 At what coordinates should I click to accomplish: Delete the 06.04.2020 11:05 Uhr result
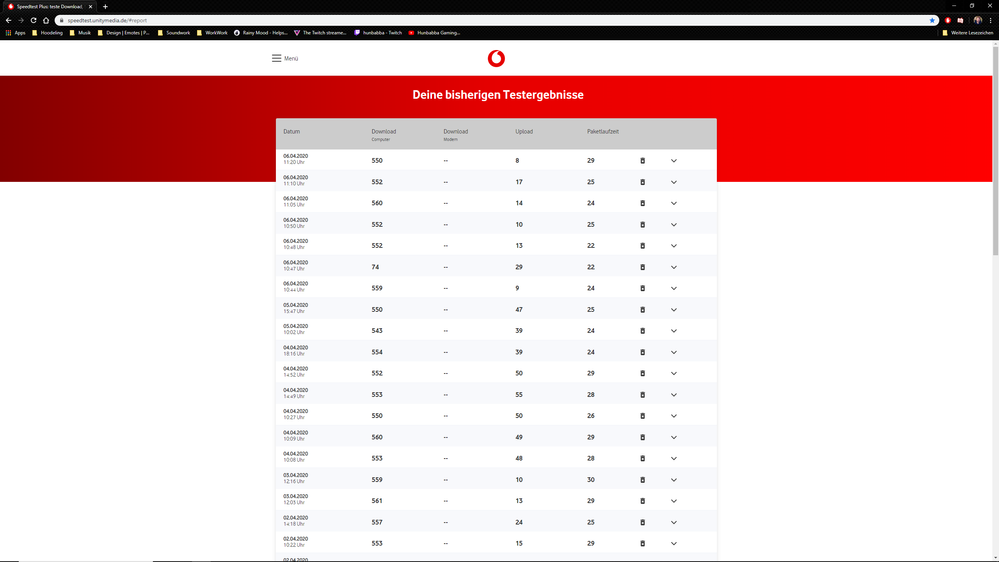642,203
